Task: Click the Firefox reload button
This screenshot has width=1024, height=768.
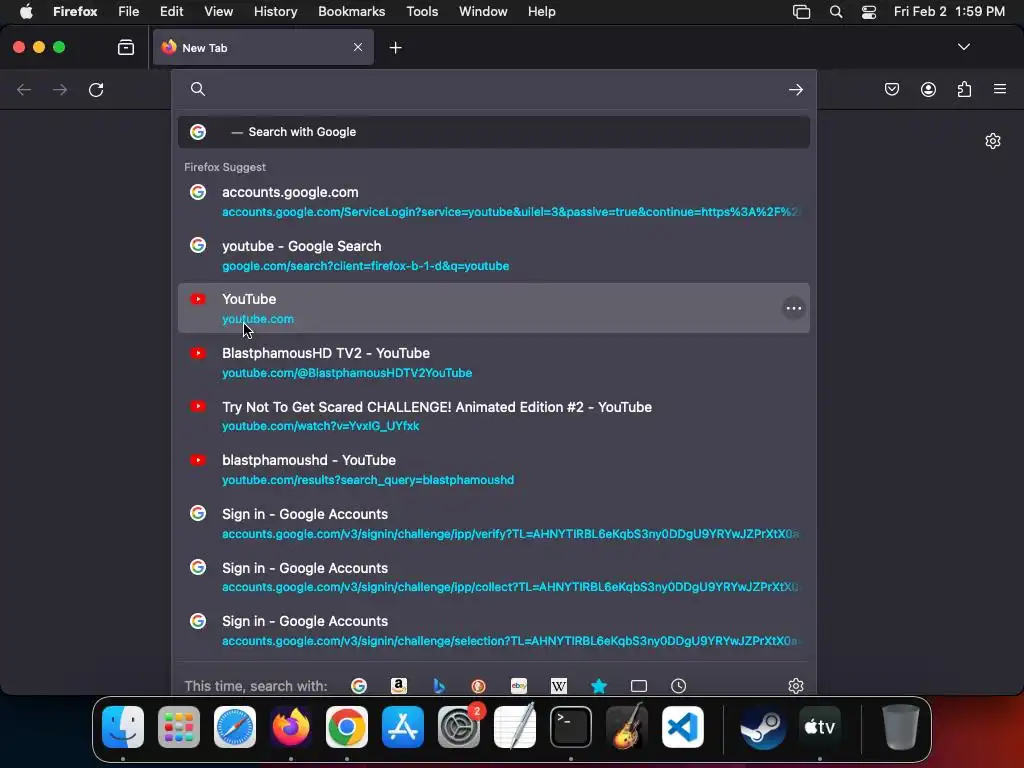Action: 96,89
